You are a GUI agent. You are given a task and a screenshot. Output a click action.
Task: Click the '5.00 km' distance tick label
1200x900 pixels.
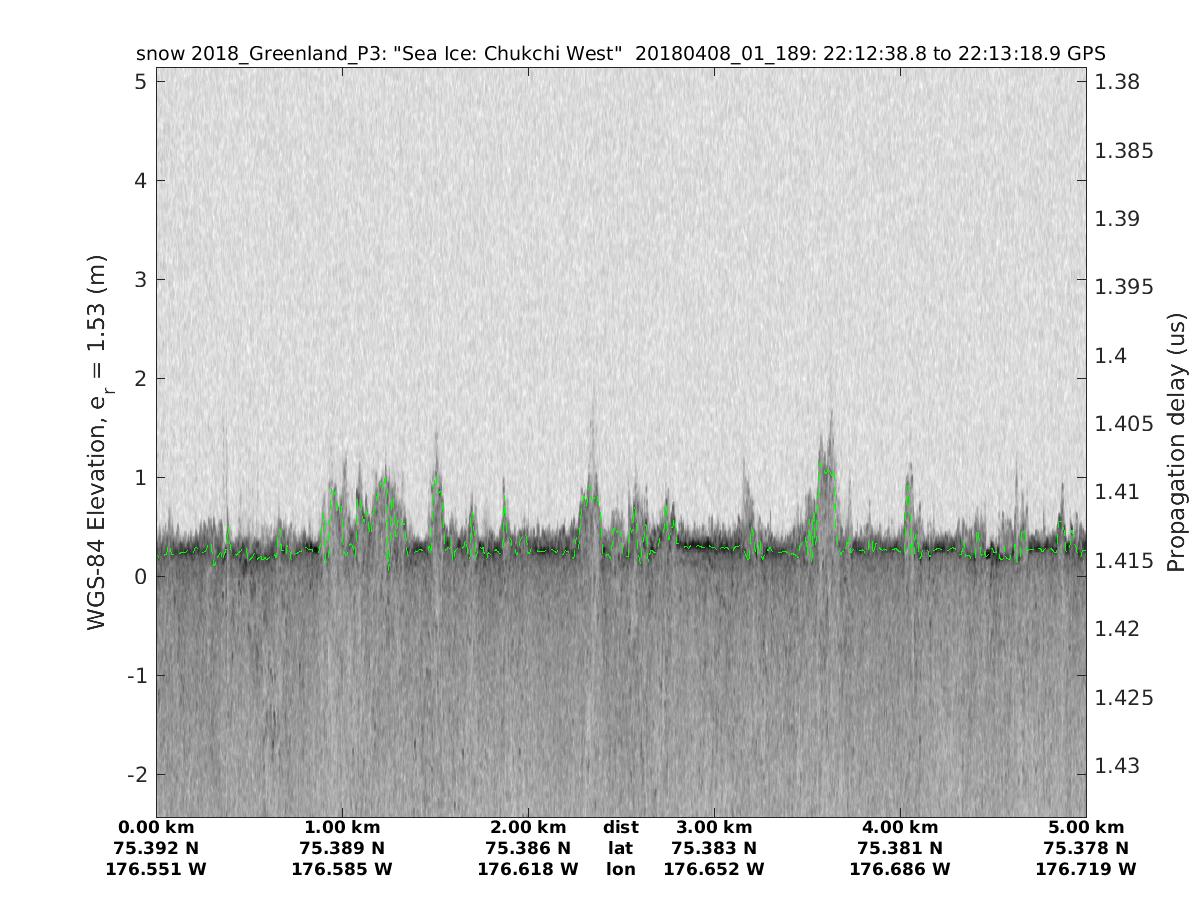pos(1086,827)
